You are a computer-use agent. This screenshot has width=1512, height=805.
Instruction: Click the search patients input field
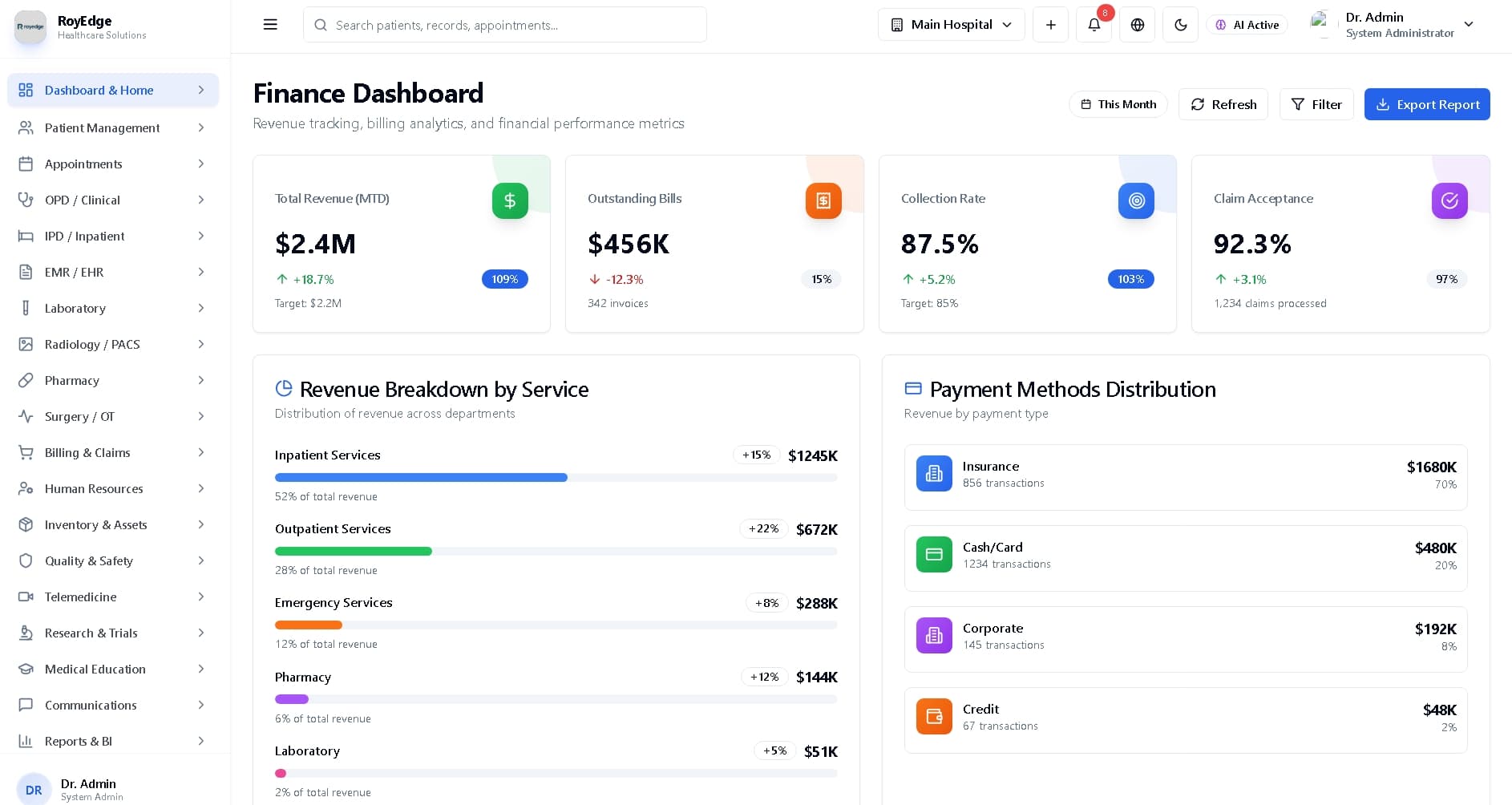(505, 25)
